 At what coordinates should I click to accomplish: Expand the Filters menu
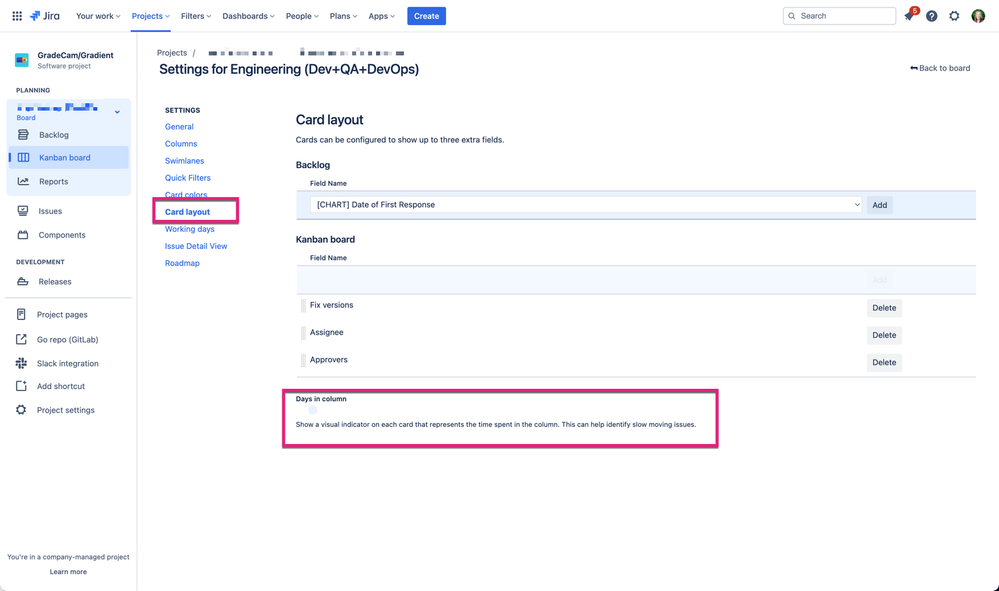(196, 16)
